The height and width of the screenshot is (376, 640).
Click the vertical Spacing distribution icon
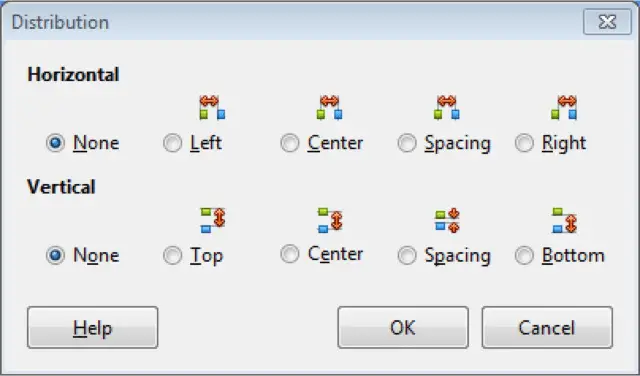click(x=447, y=220)
